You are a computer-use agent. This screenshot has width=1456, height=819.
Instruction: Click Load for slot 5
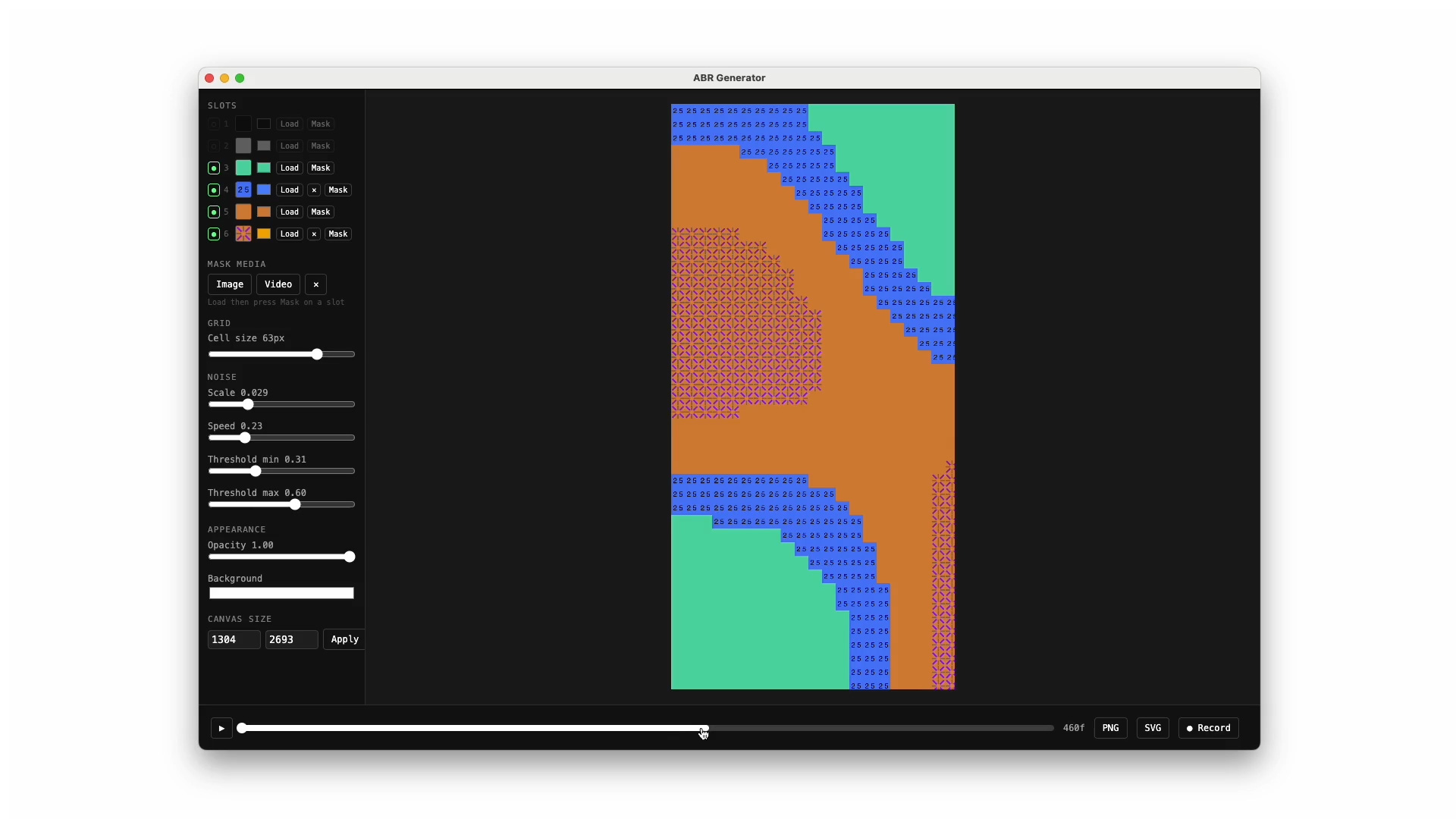click(x=290, y=212)
